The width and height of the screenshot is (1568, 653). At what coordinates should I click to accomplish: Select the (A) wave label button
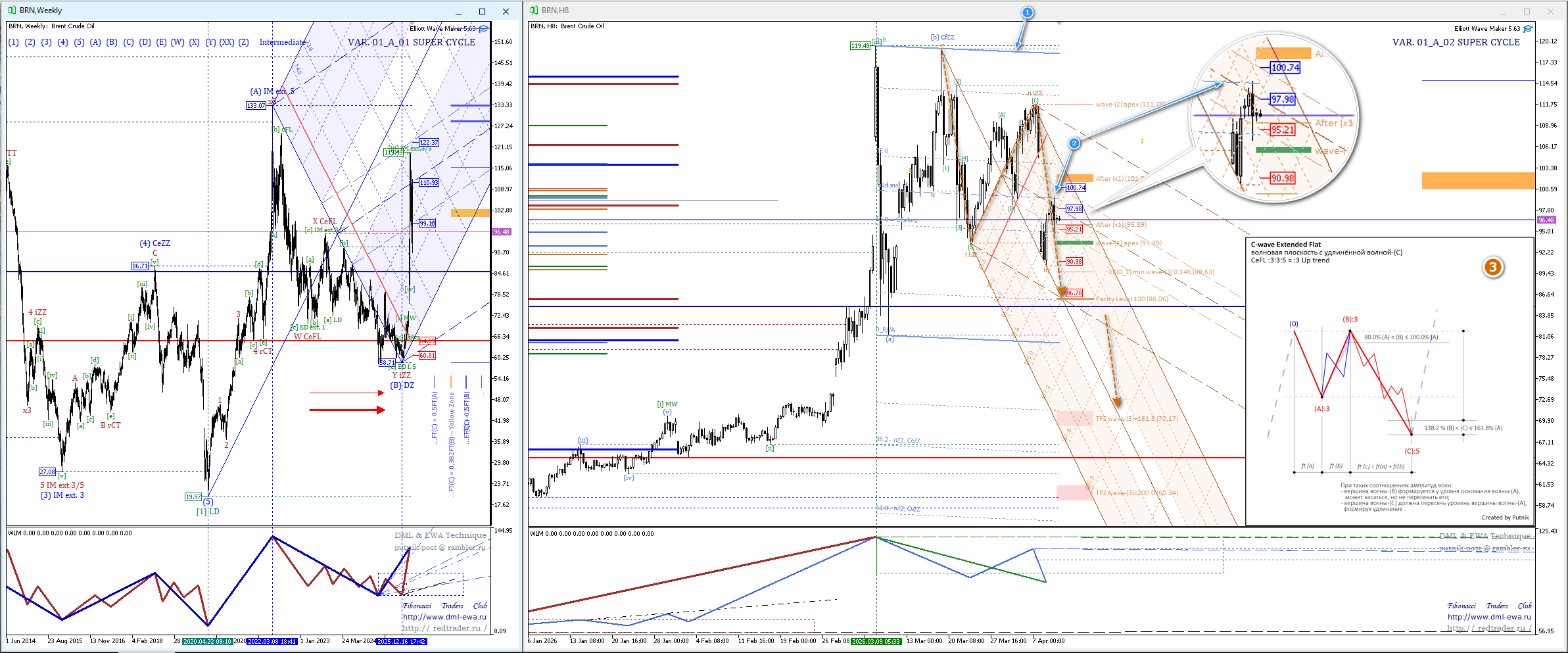click(95, 42)
